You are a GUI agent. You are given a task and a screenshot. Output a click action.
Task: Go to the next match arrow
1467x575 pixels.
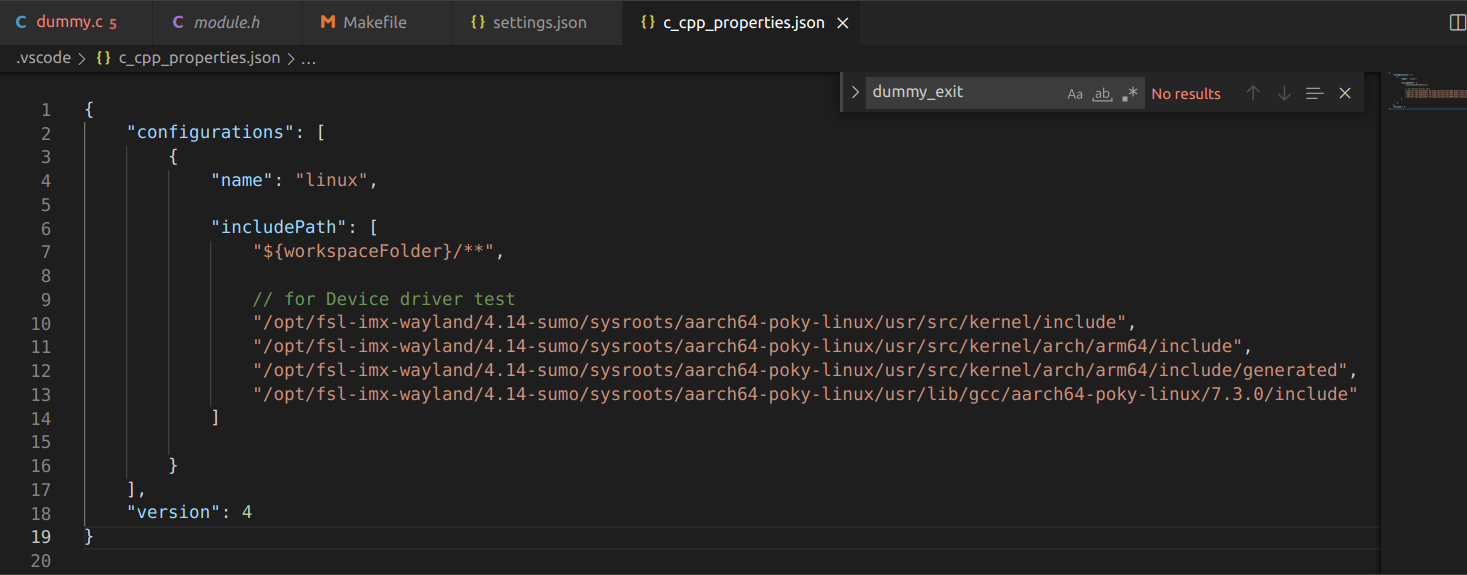pyautogui.click(x=1284, y=93)
